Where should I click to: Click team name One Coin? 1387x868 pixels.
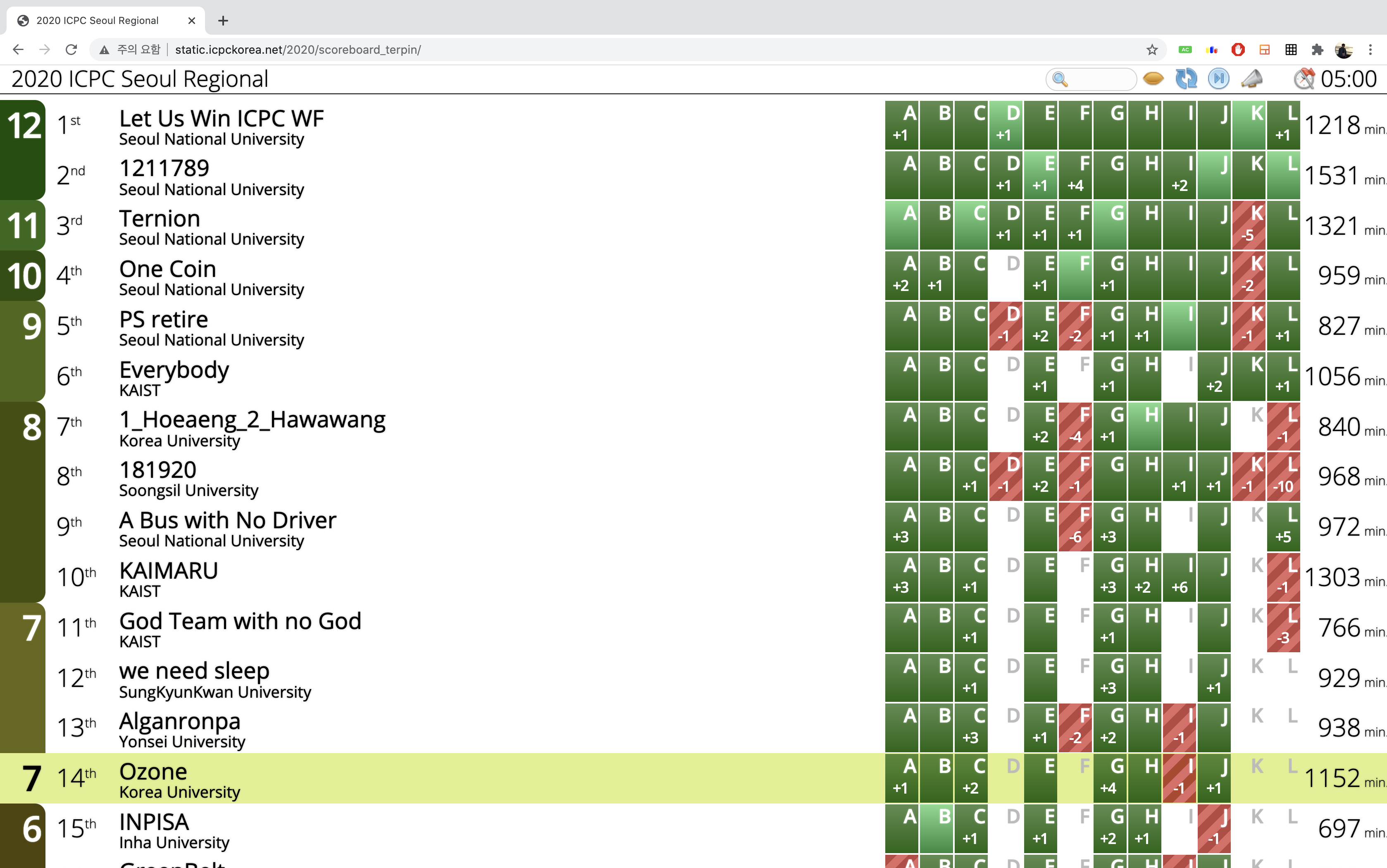pyautogui.click(x=167, y=269)
